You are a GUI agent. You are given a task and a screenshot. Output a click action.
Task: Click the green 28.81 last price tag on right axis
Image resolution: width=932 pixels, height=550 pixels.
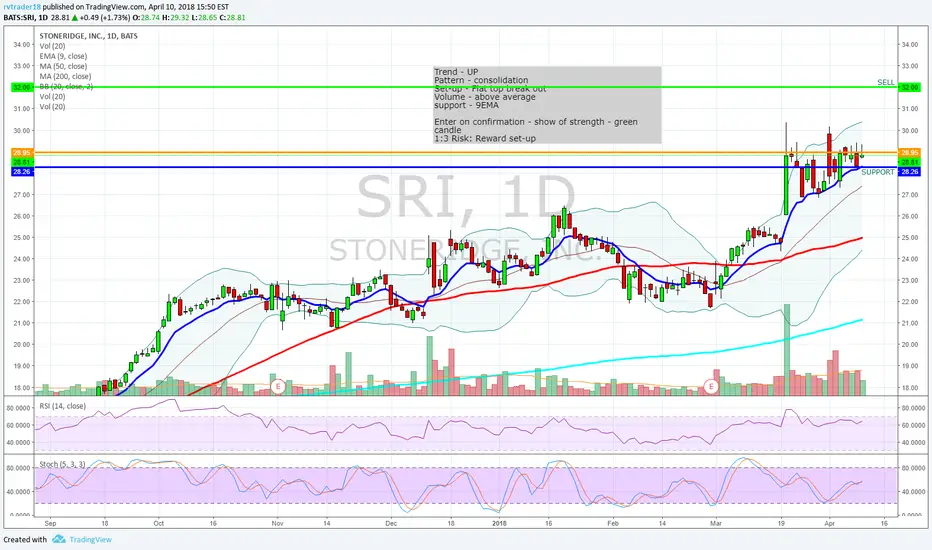point(909,162)
